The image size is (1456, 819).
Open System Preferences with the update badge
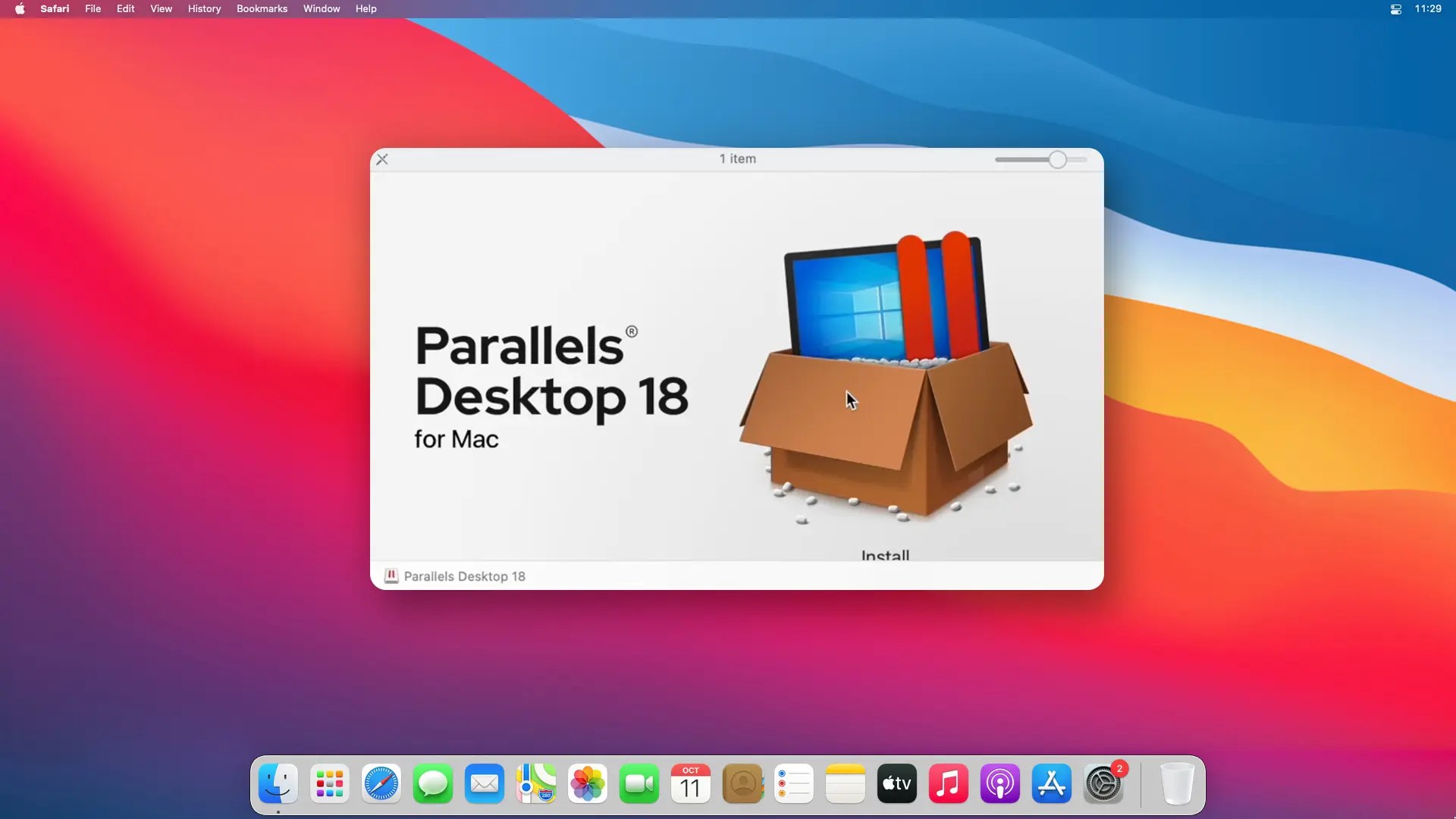(x=1104, y=785)
